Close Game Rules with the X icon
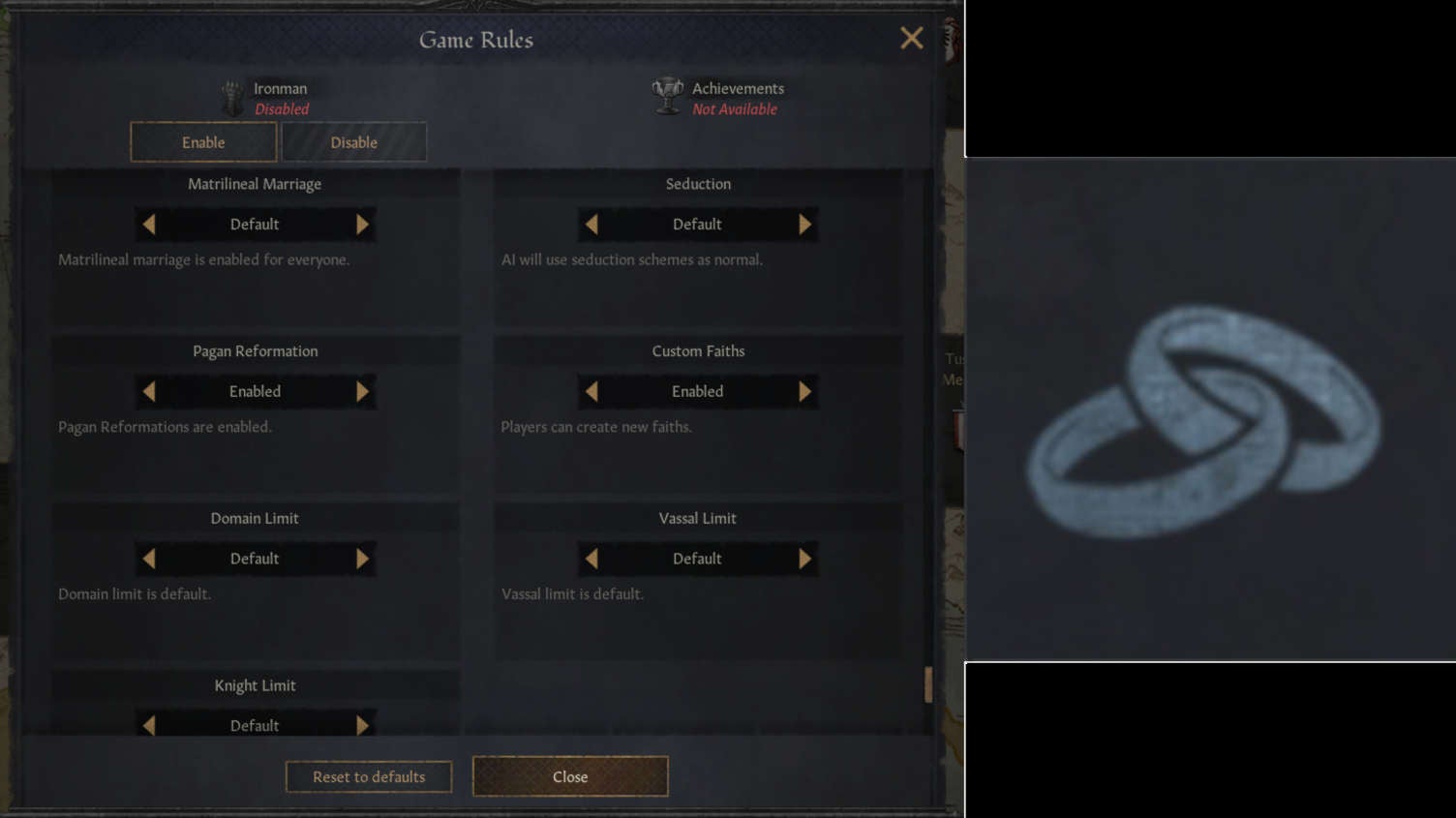 tap(911, 38)
